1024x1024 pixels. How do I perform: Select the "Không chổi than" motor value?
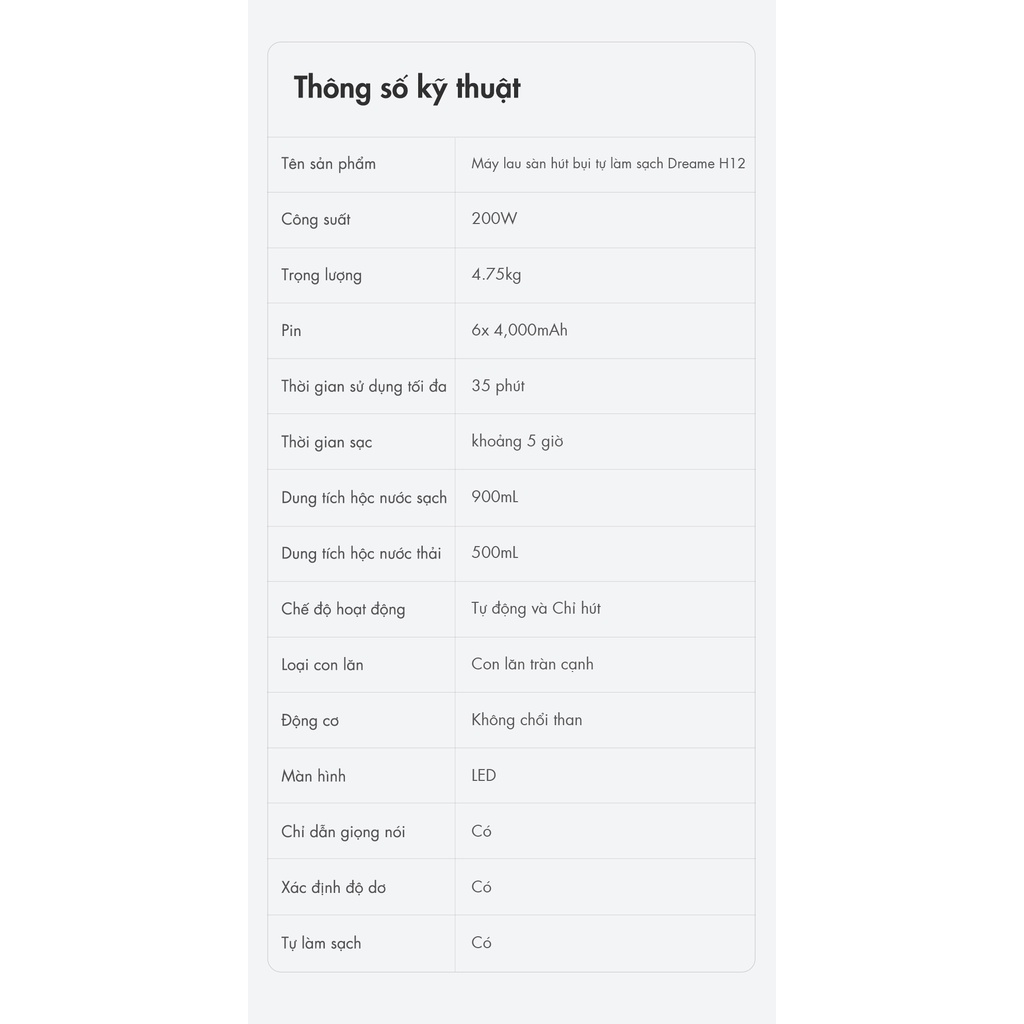coord(527,720)
